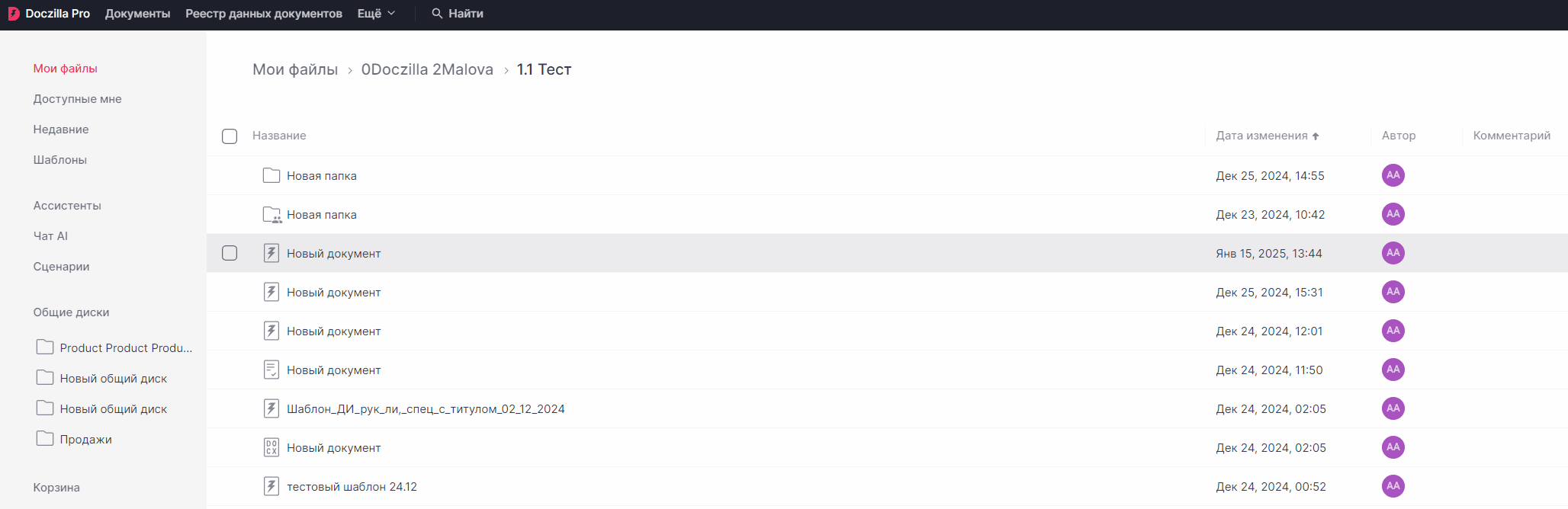Viewport: 1568px width, 509px height.
Task: Click the template icon of тестовый шаблон 24.12
Action: pos(272,486)
